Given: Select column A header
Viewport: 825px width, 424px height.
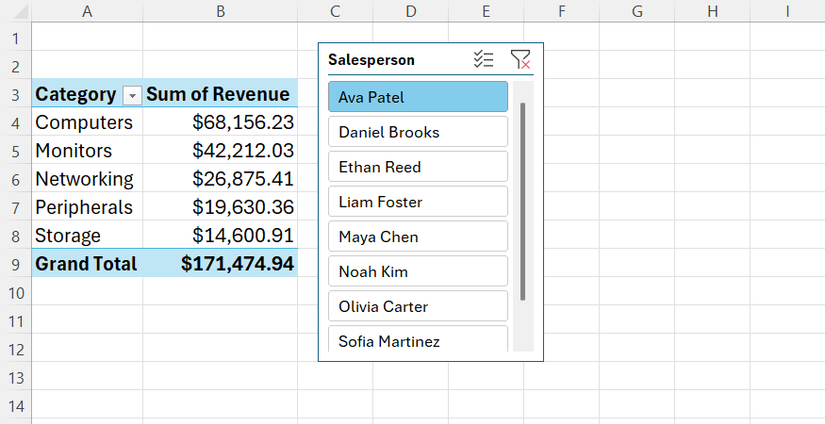Looking at the screenshot, I should pos(87,11).
